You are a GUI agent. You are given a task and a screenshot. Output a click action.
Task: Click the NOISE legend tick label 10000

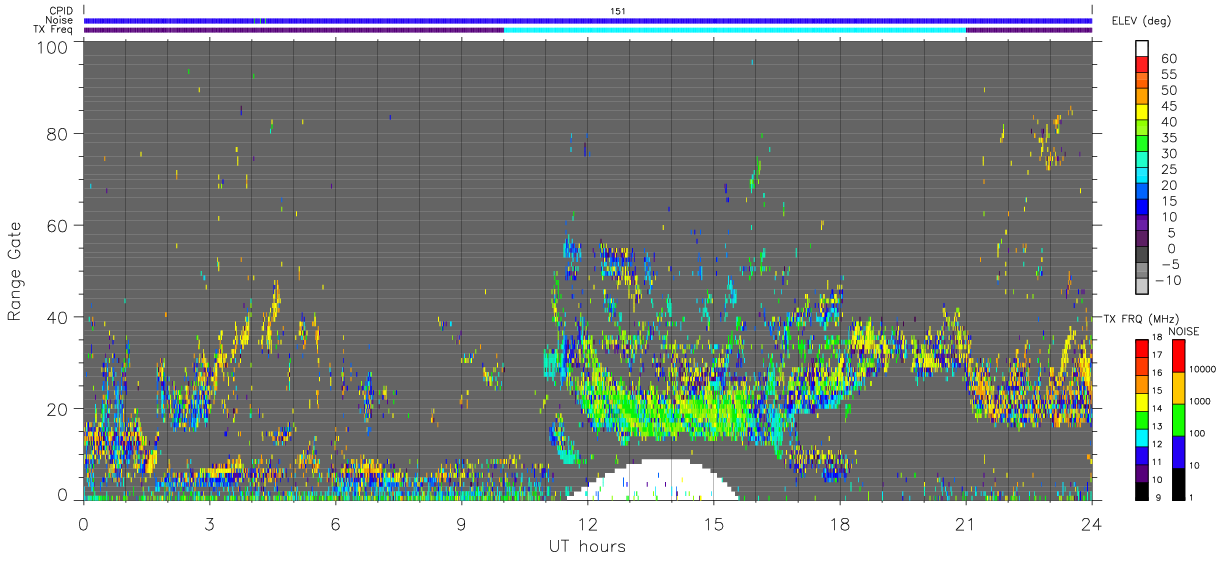tap(1202, 369)
